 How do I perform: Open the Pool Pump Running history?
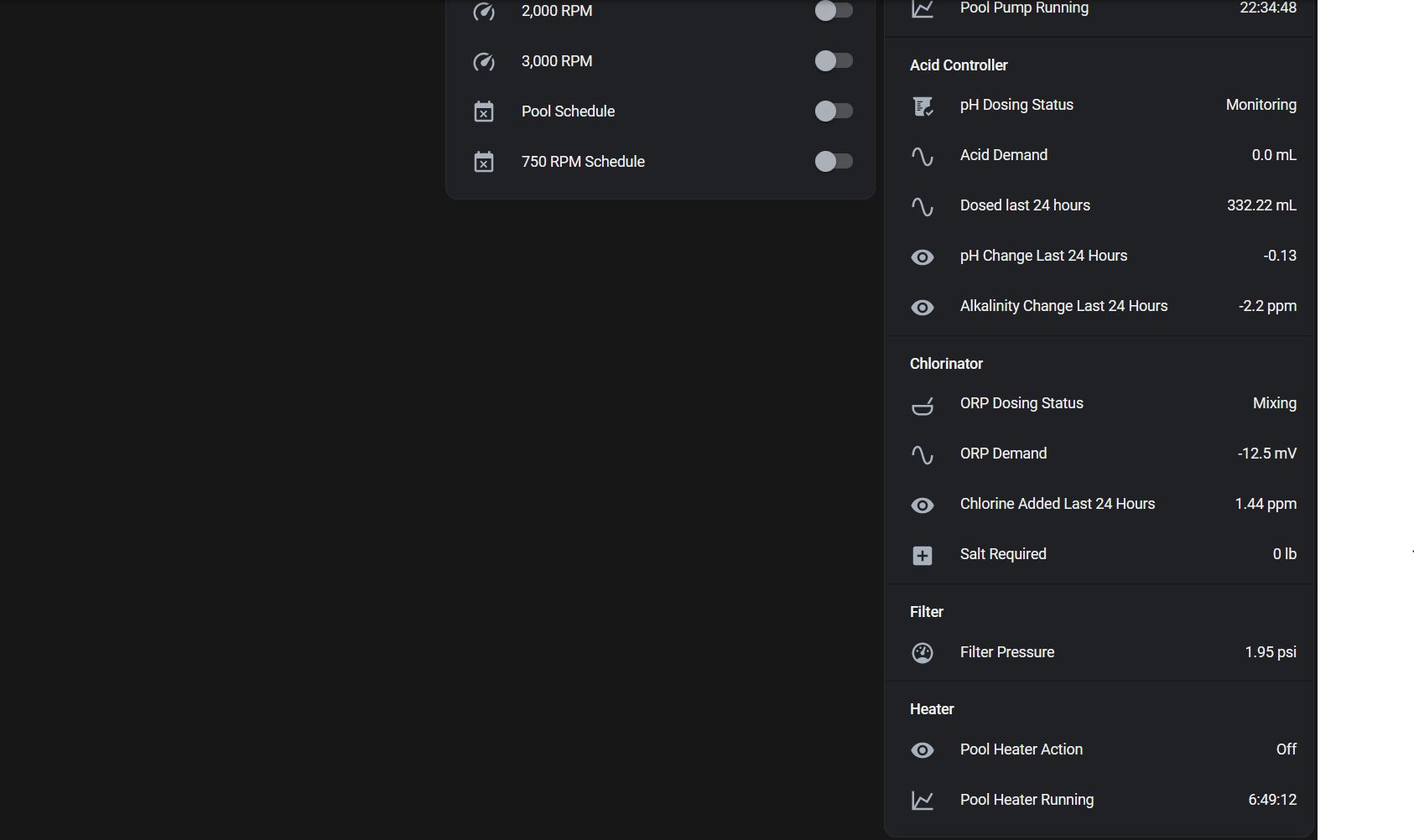click(1023, 8)
